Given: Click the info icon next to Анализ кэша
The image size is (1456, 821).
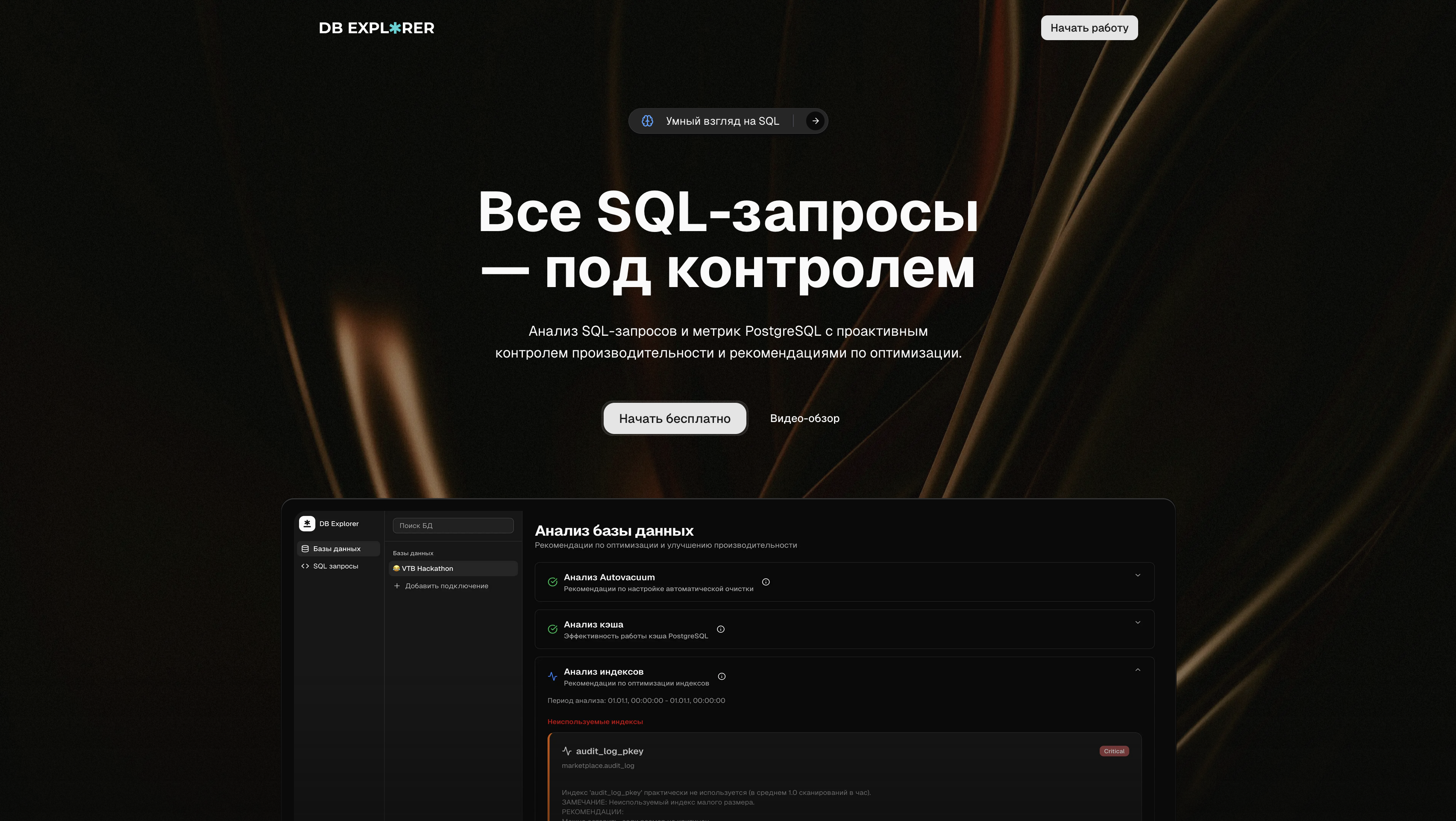Looking at the screenshot, I should pos(721,629).
